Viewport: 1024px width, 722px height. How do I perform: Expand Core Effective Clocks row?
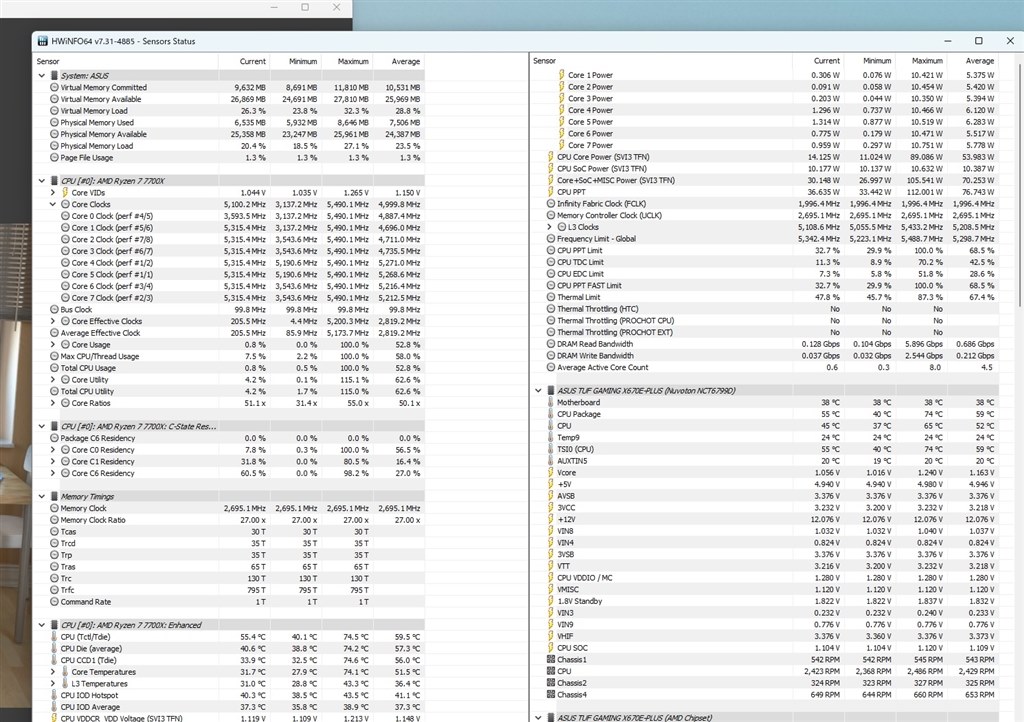click(x=53, y=321)
